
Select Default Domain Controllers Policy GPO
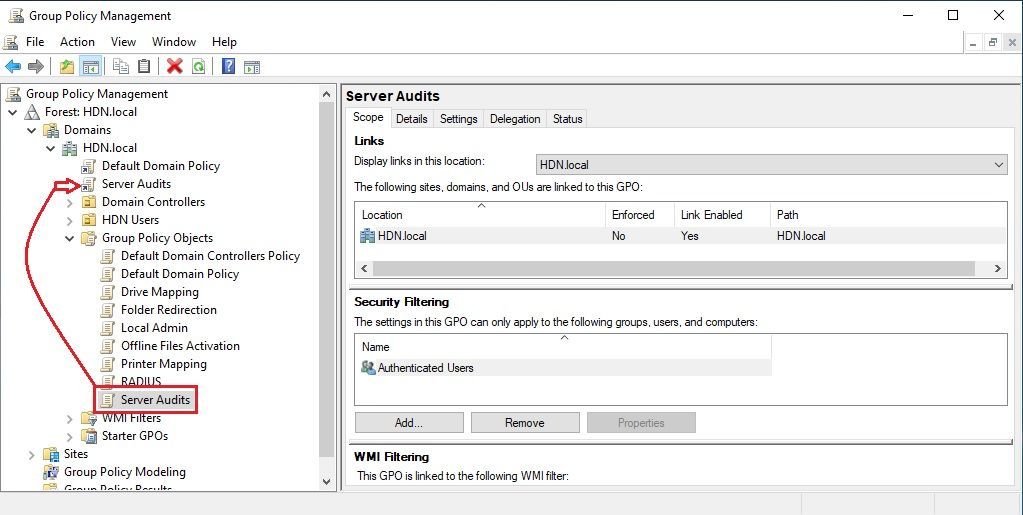point(210,256)
